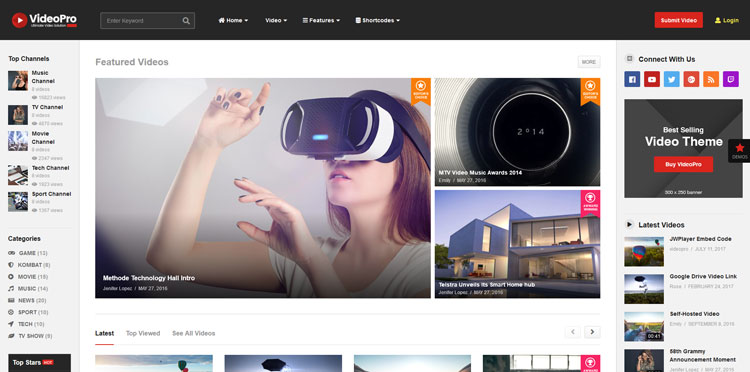Click the Buy VideoPro button
Screen dimensions: 750x372
[683, 164]
